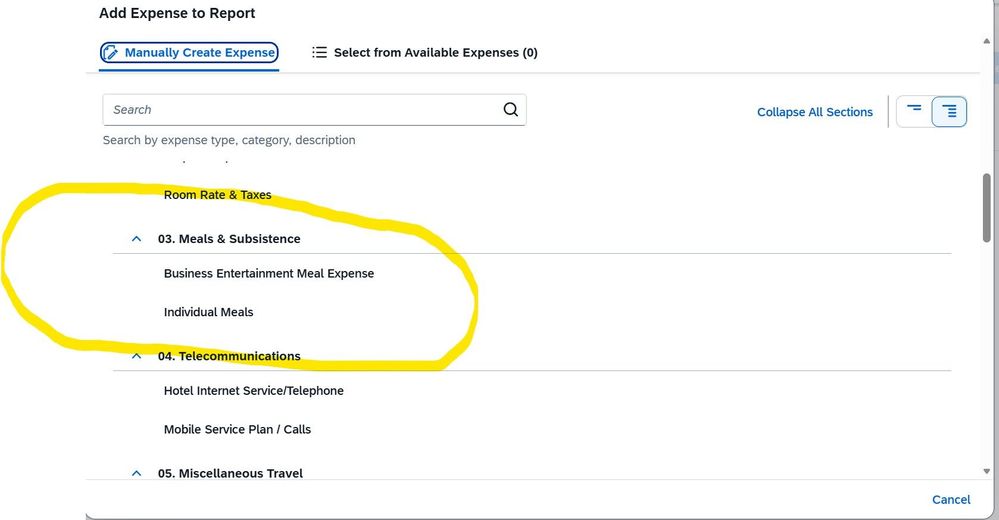
Task: Switch to grouped hierarchy view icon
Action: point(949,112)
